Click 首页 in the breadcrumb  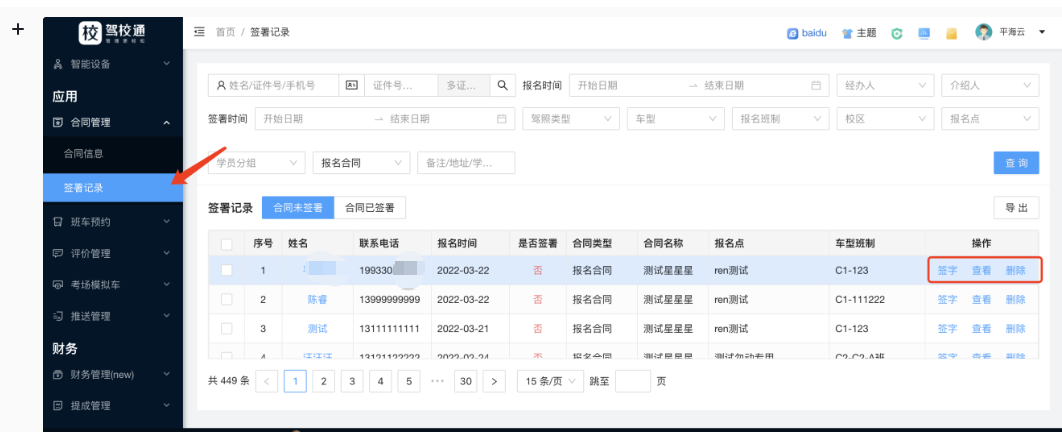(x=225, y=32)
